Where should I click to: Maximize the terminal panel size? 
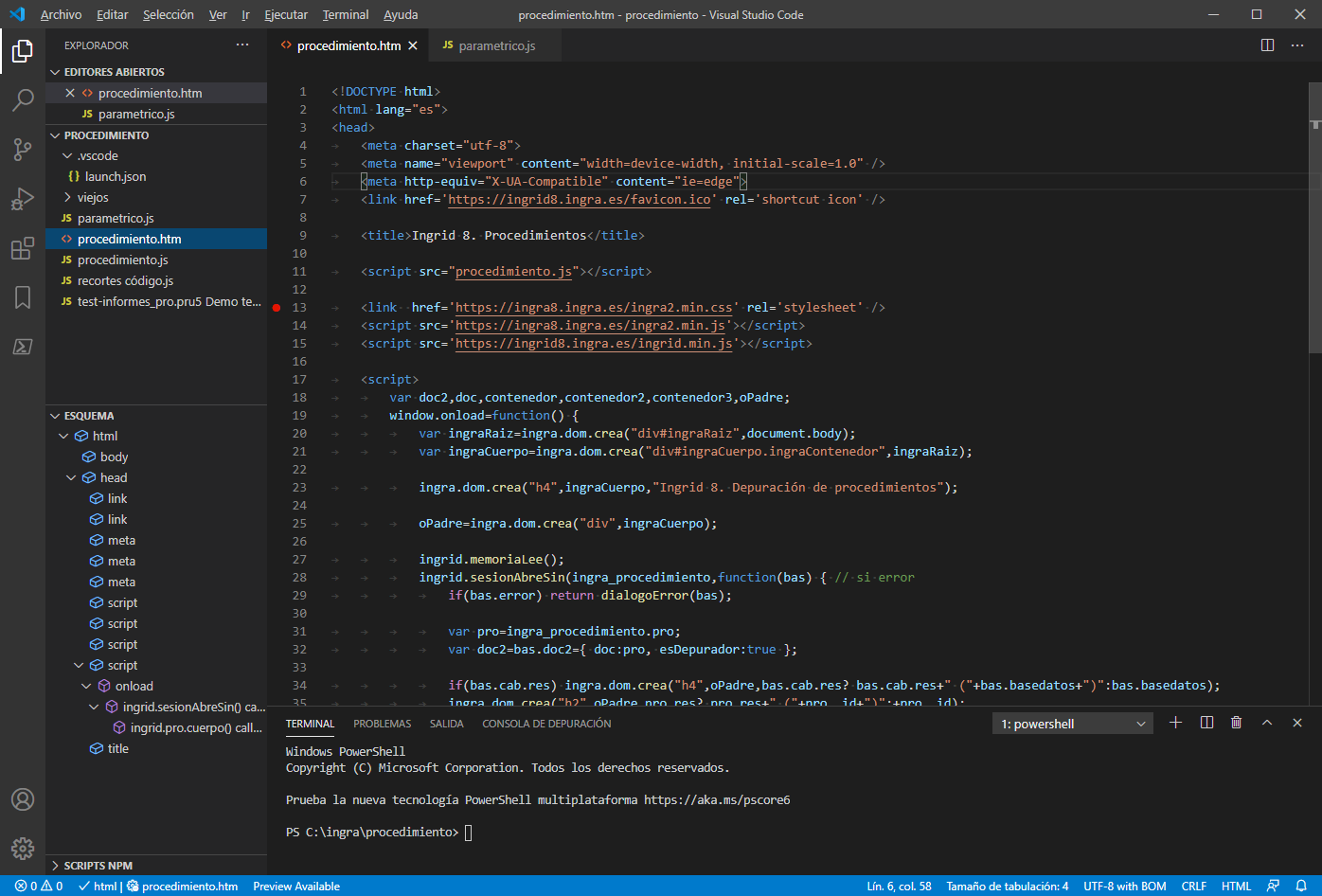tap(1267, 723)
